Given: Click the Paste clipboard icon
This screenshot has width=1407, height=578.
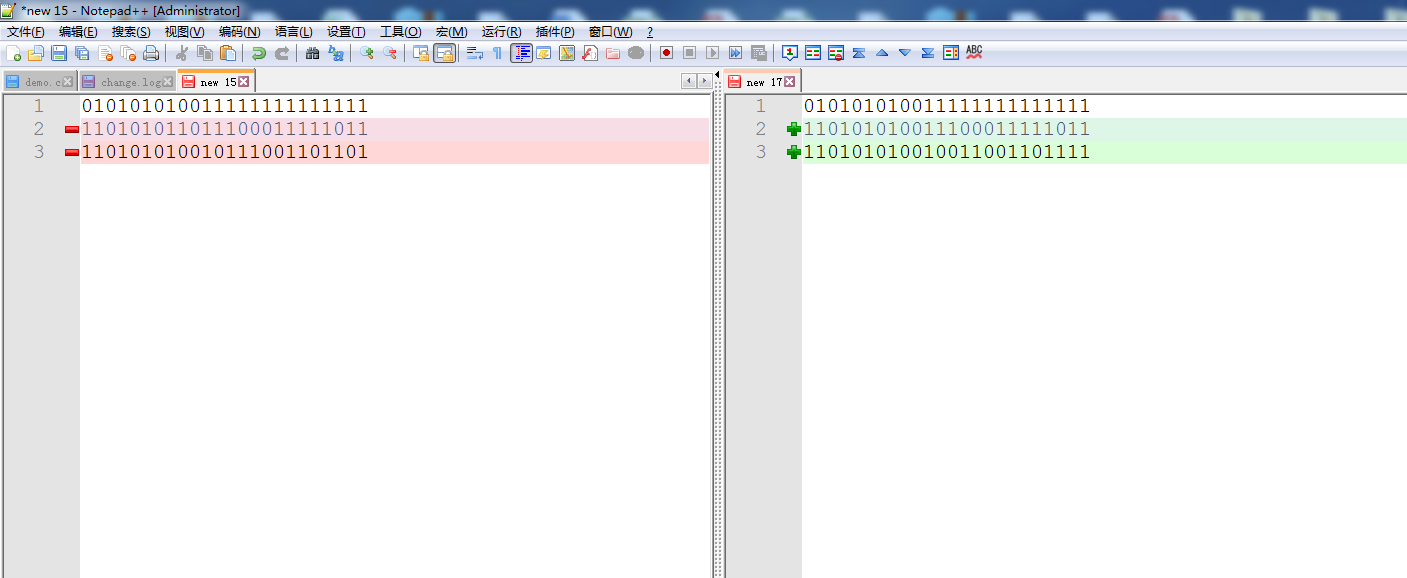Looking at the screenshot, I should pos(228,53).
